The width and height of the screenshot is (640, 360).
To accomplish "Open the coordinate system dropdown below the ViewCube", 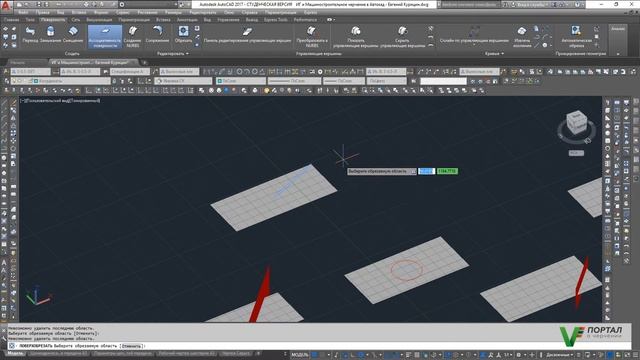I will pos(576,153).
